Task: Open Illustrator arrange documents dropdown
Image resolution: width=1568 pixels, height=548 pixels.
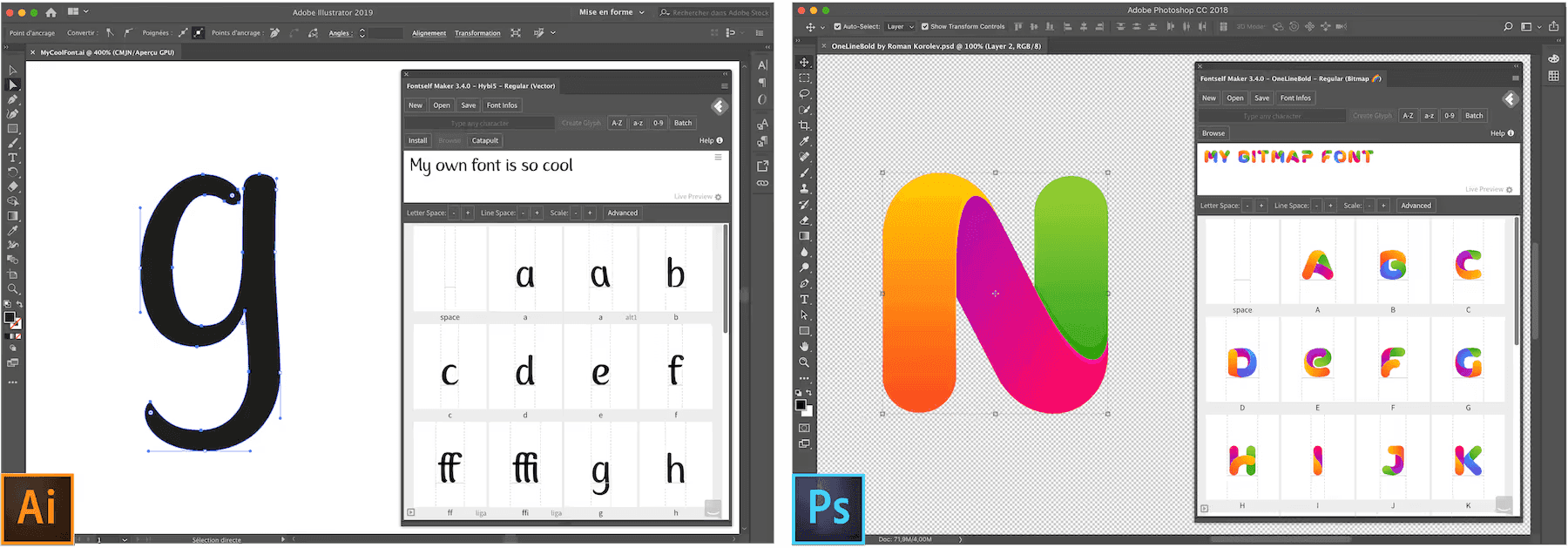Action: [x=78, y=11]
